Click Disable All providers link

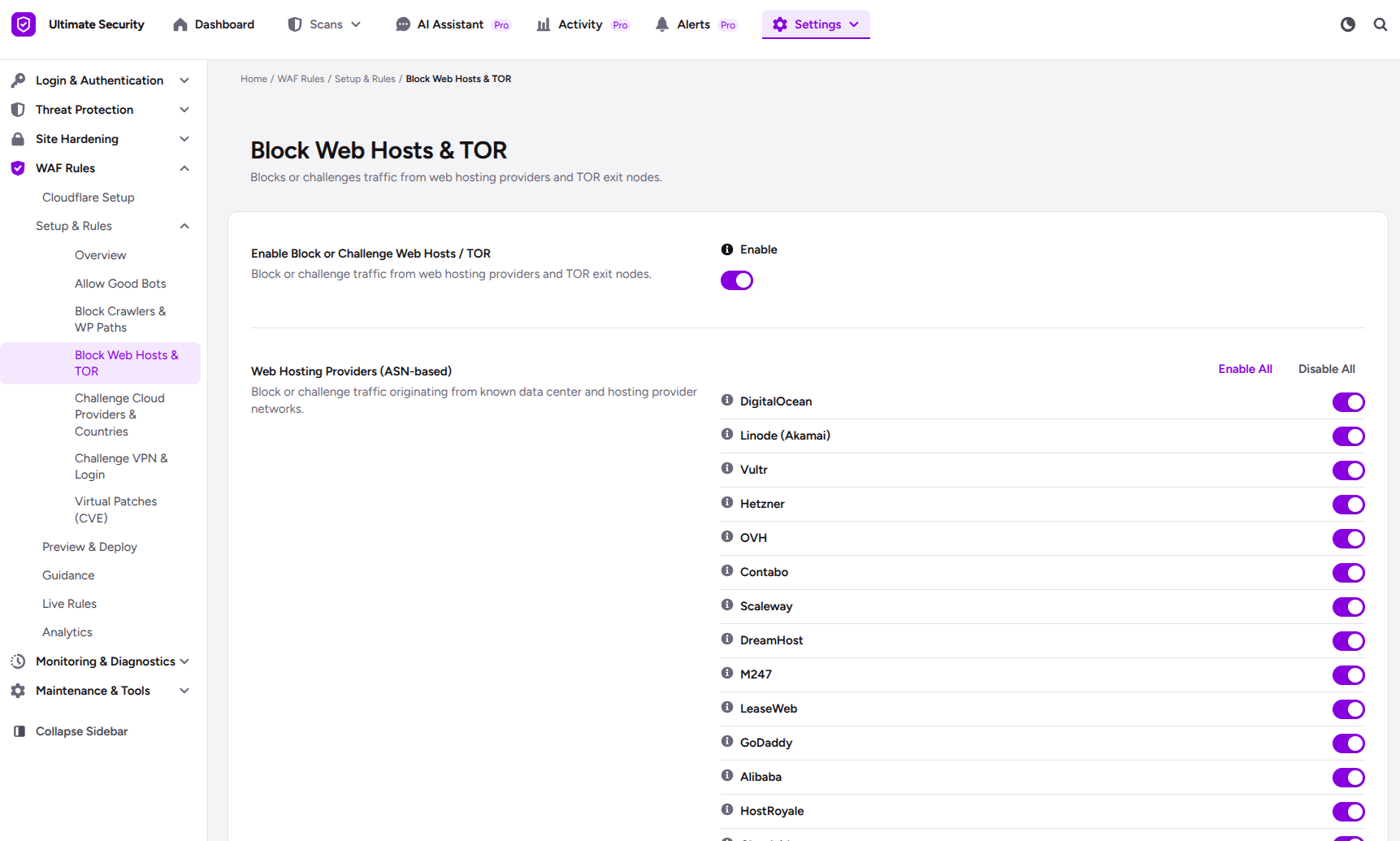[1326, 369]
